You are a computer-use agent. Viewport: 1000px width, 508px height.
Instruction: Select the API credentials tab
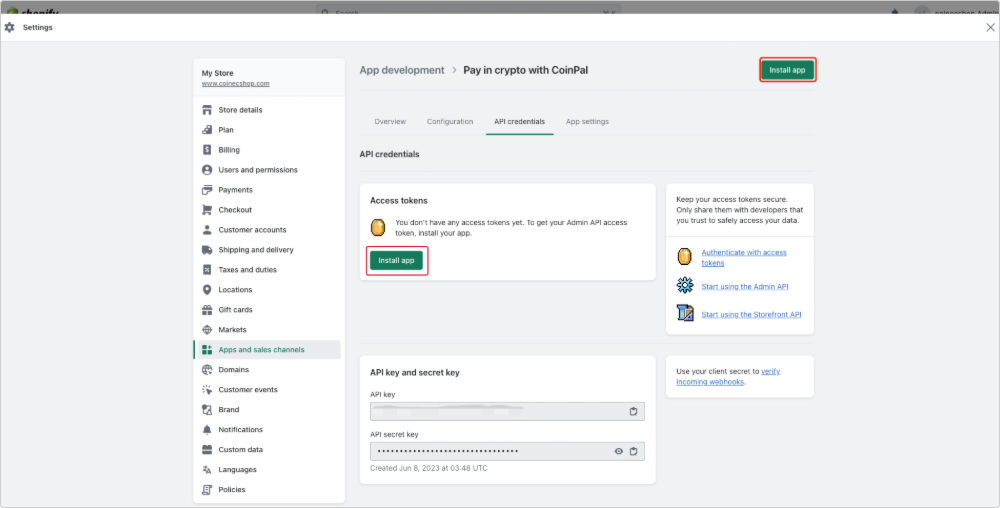(x=519, y=121)
